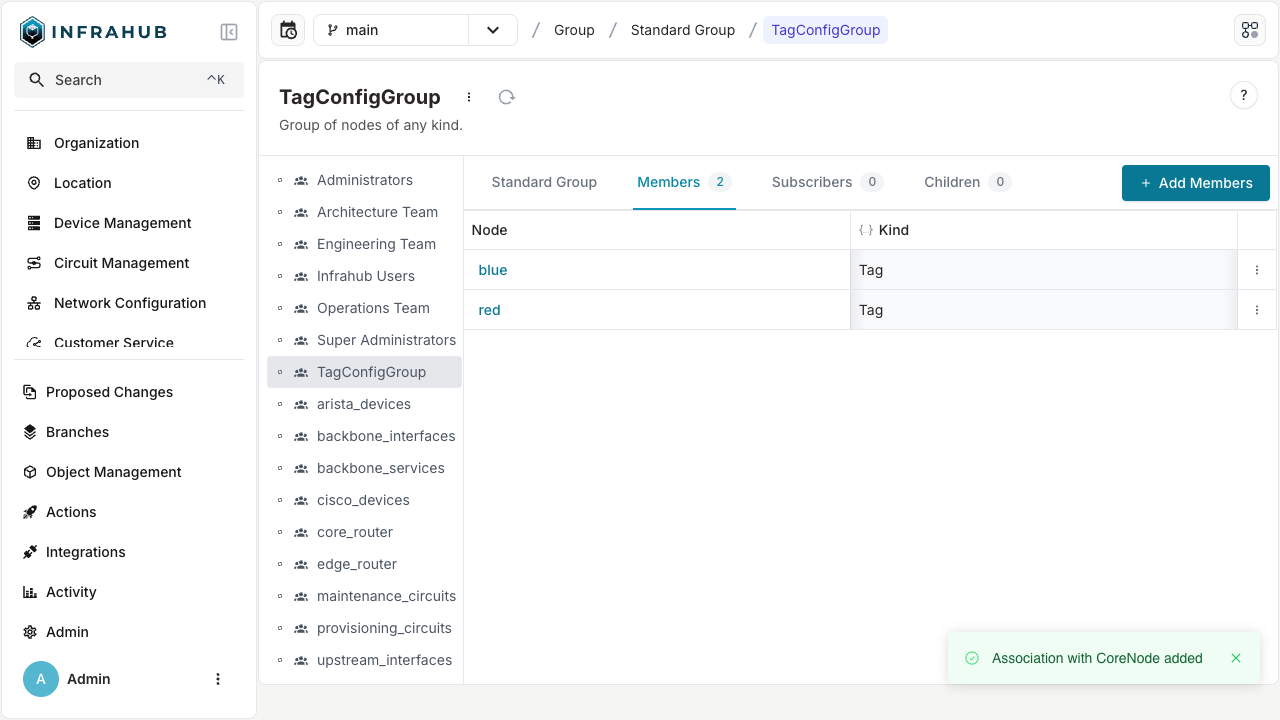Expand Device Management in the sidebar
Screen dimensions: 1280x720
click(122, 223)
